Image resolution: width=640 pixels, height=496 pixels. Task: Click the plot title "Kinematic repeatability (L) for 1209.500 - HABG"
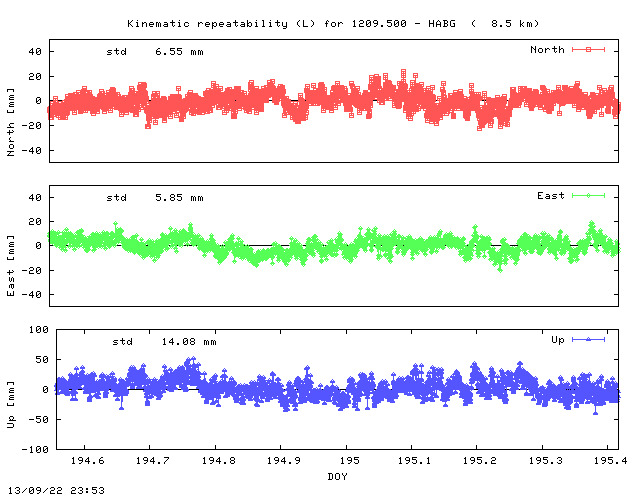click(291, 24)
